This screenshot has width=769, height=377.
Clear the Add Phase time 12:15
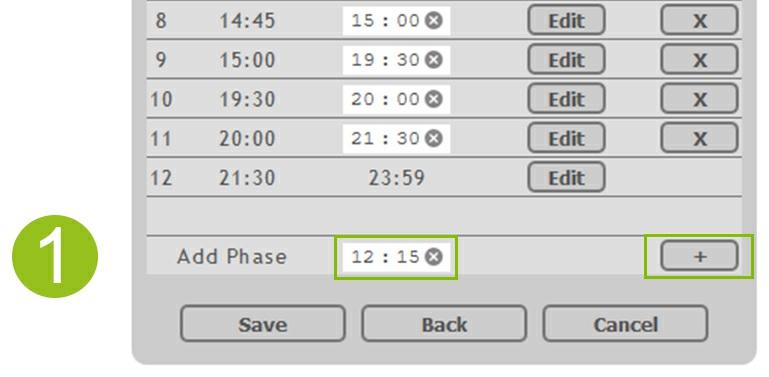[x=434, y=256]
